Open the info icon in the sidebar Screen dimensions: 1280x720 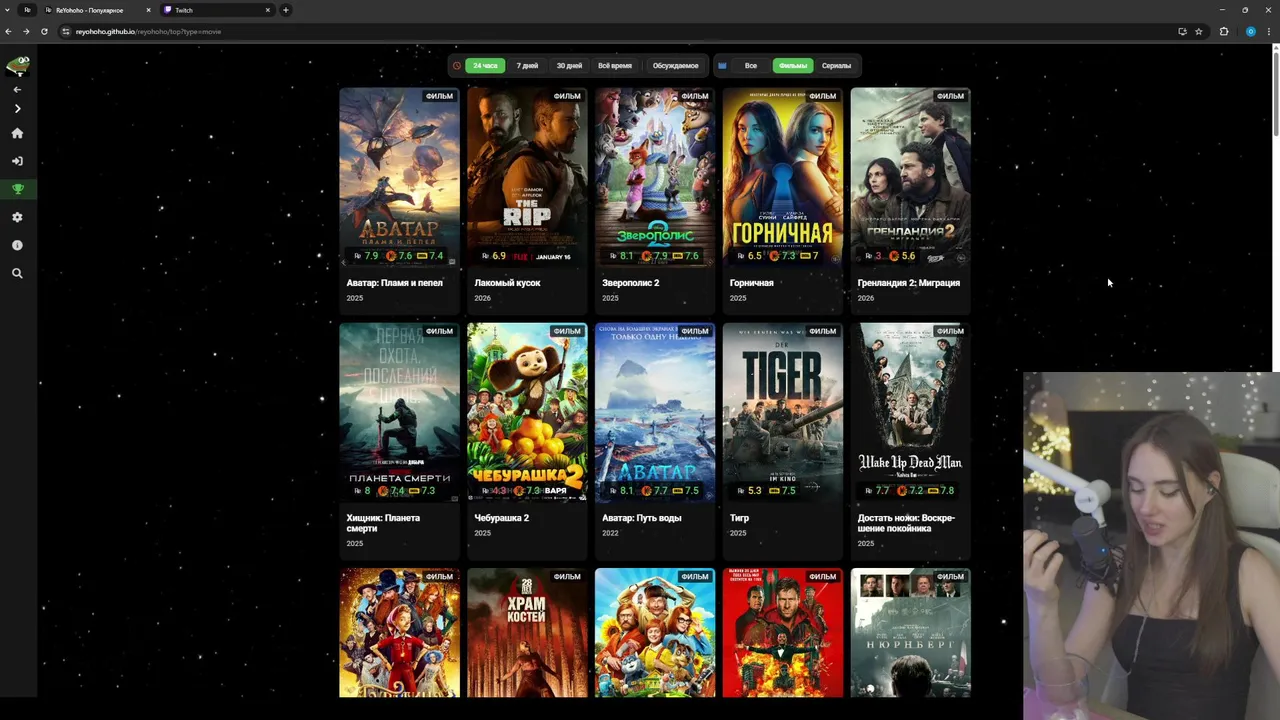coord(17,245)
